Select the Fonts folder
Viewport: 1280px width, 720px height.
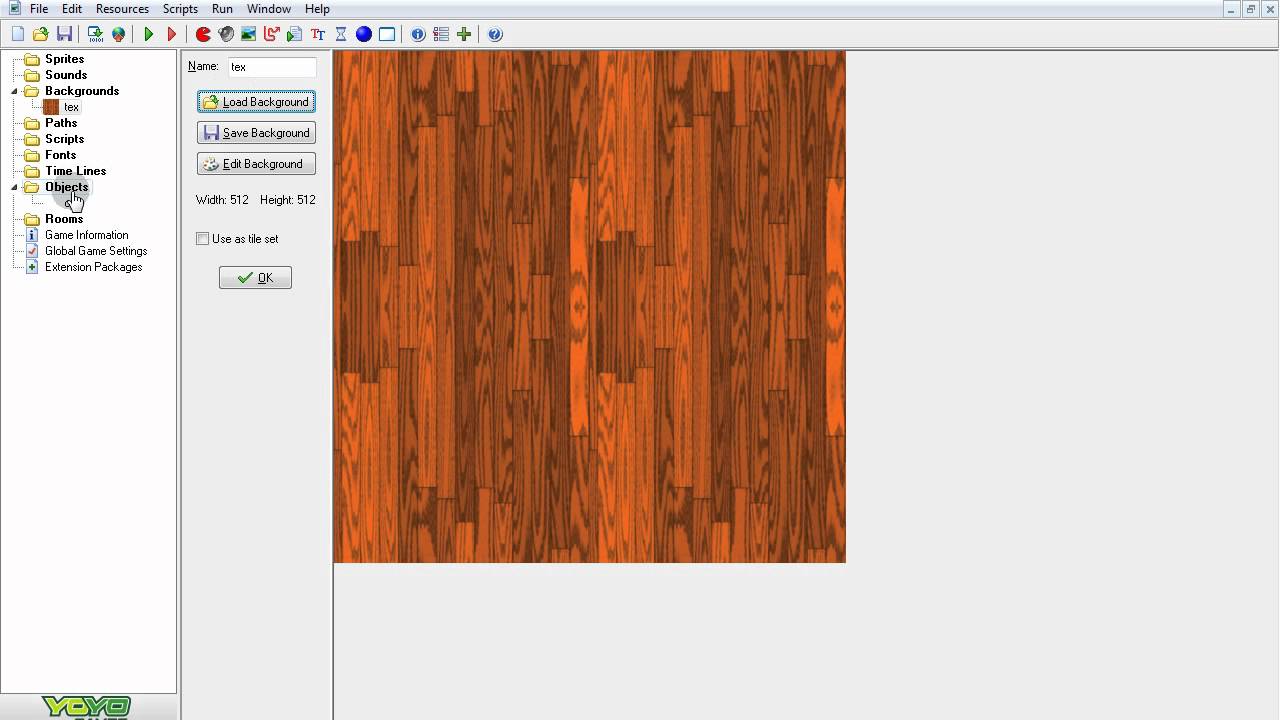(x=60, y=155)
